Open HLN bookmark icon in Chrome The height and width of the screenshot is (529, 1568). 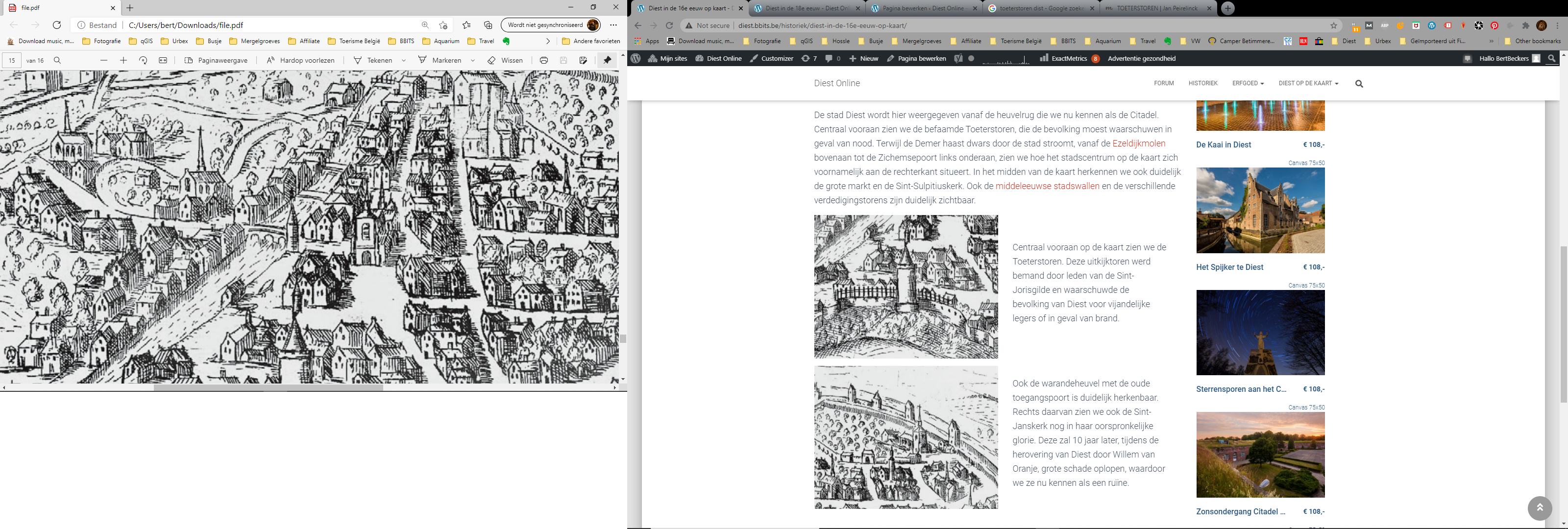pyautogui.click(x=1303, y=42)
